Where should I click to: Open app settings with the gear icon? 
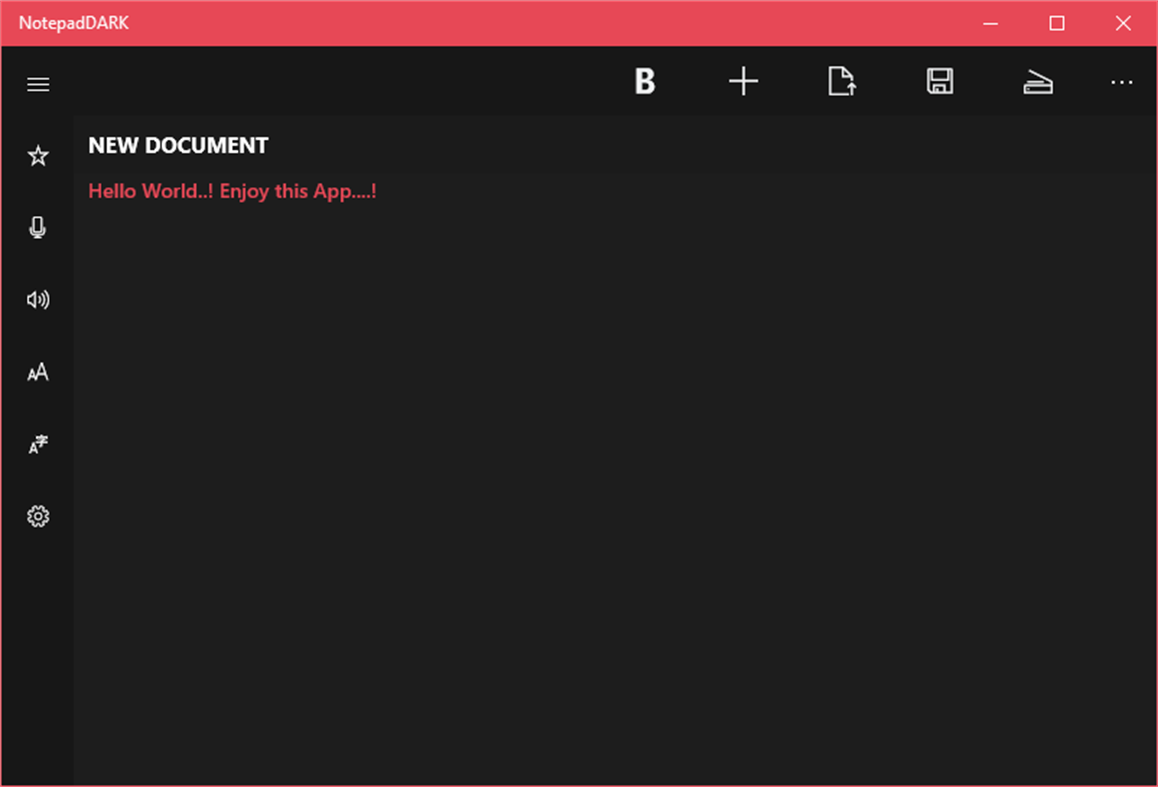38,515
